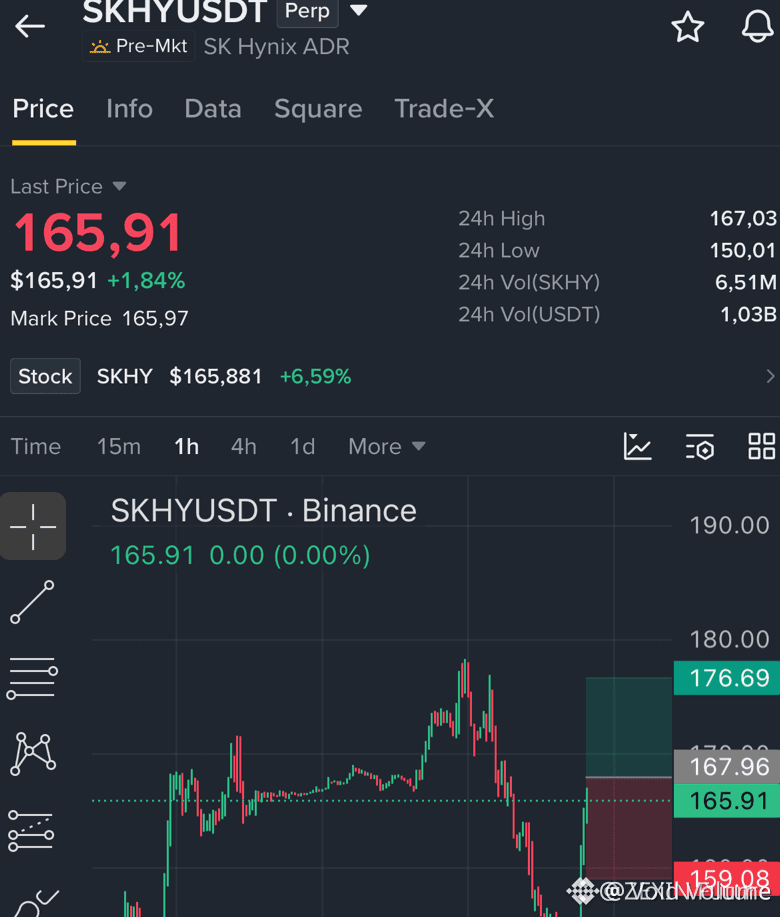The height and width of the screenshot is (917, 780).
Task: Click the 165.91 current price label
Action: (727, 801)
